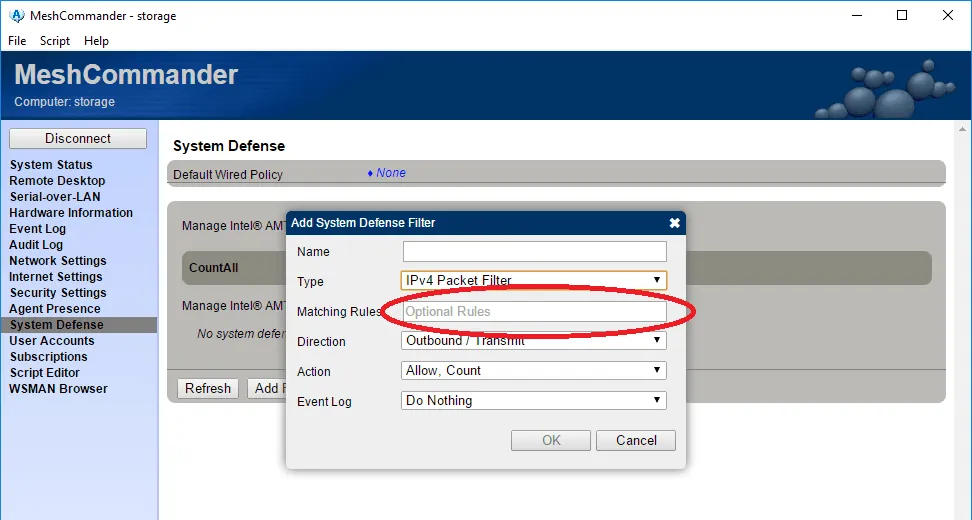
Task: Go to Hardware Information page
Action: point(71,213)
